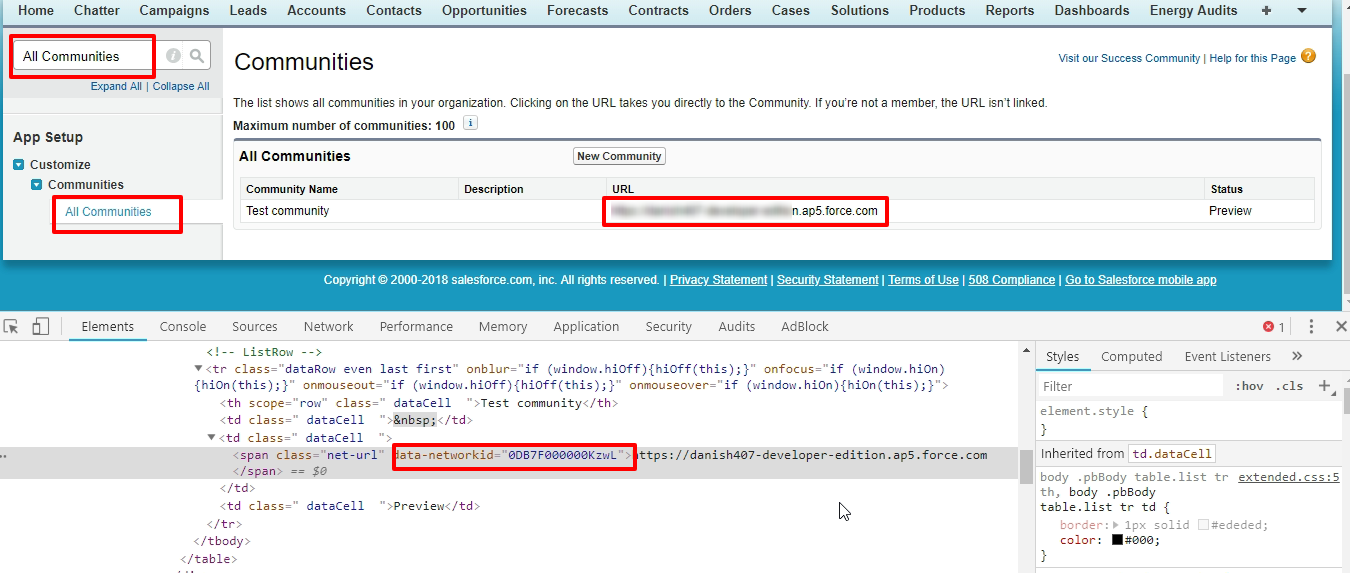Click the help question mark icon
This screenshot has height=573, width=1350.
coord(1308,57)
